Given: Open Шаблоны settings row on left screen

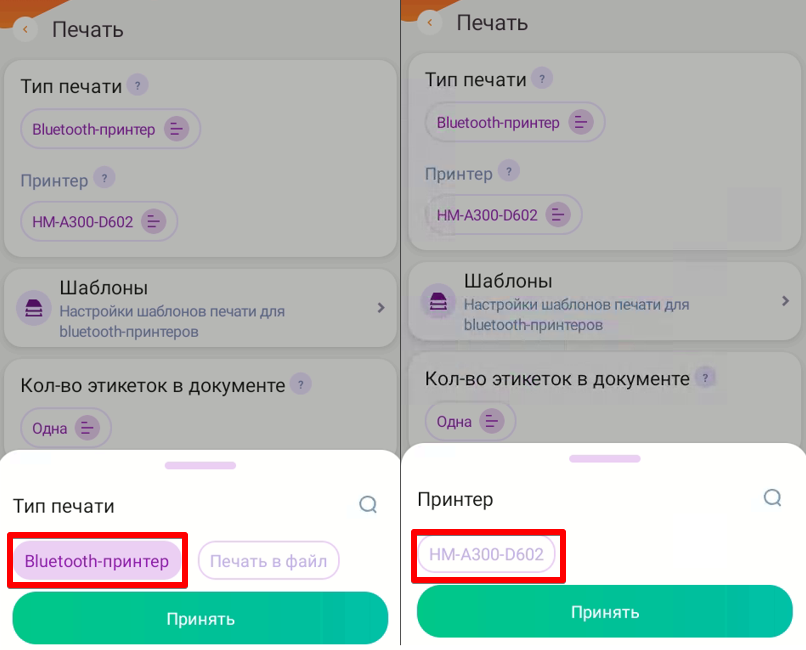Looking at the screenshot, I should click(x=200, y=308).
